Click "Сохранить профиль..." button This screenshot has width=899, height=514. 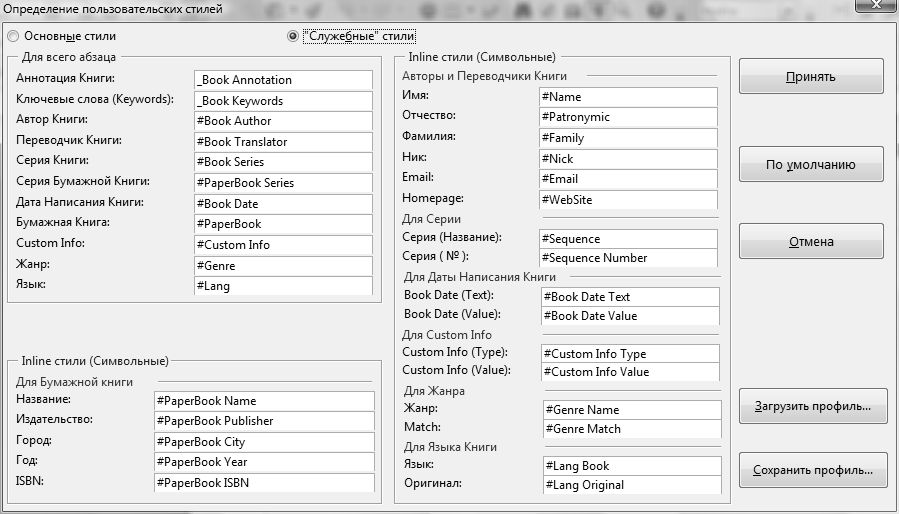click(x=813, y=470)
